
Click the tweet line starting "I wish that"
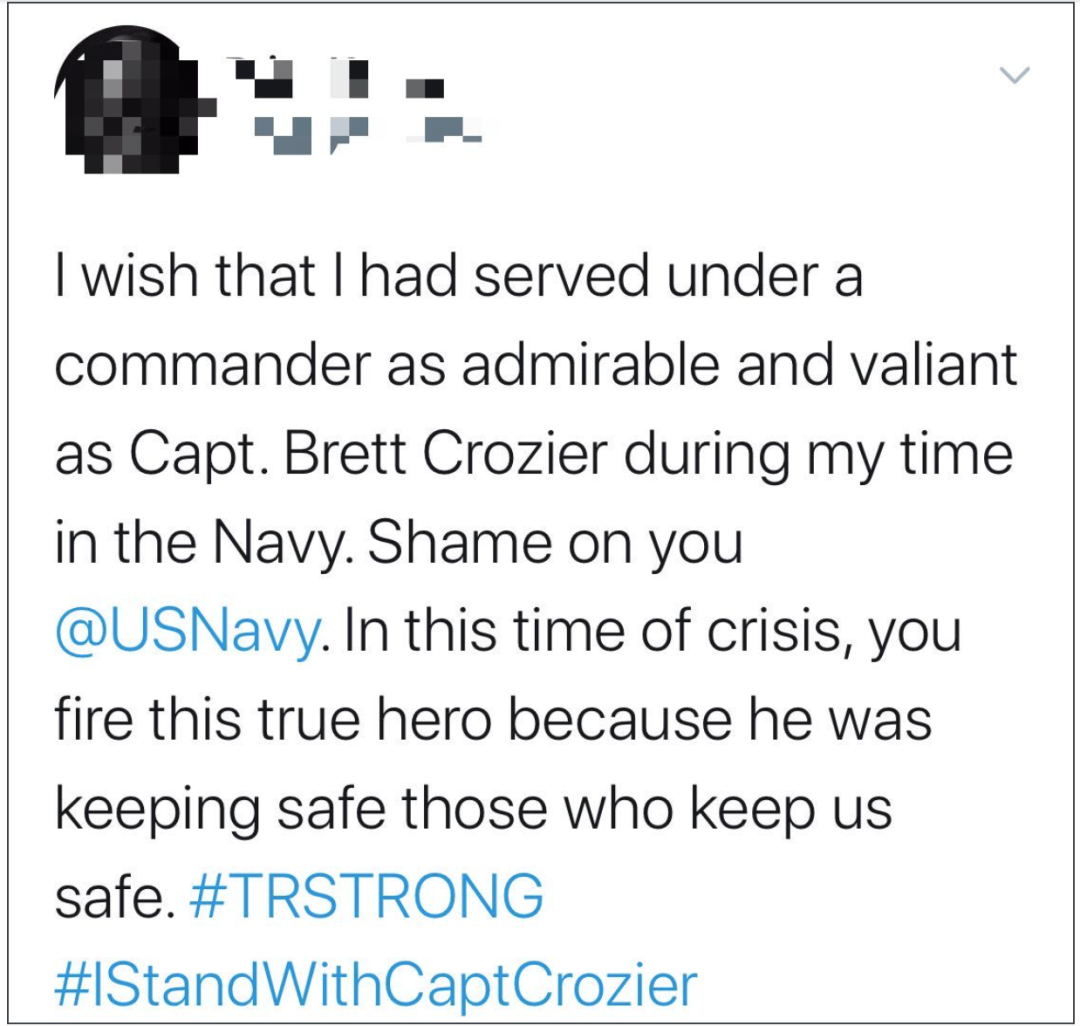(x=459, y=276)
